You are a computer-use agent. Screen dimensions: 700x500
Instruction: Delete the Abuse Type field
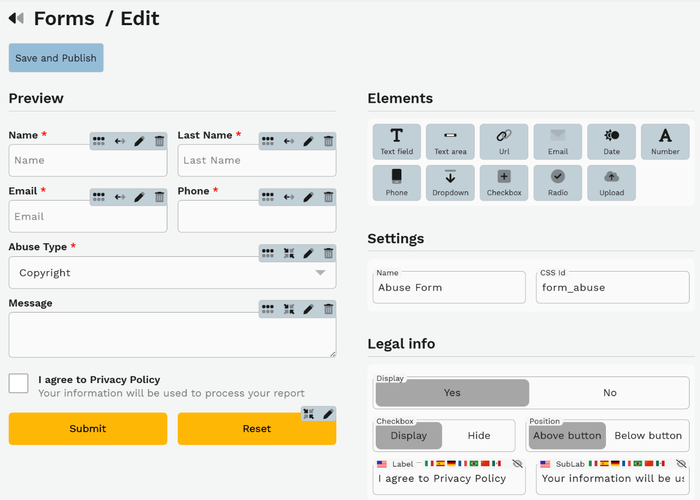tap(329, 254)
